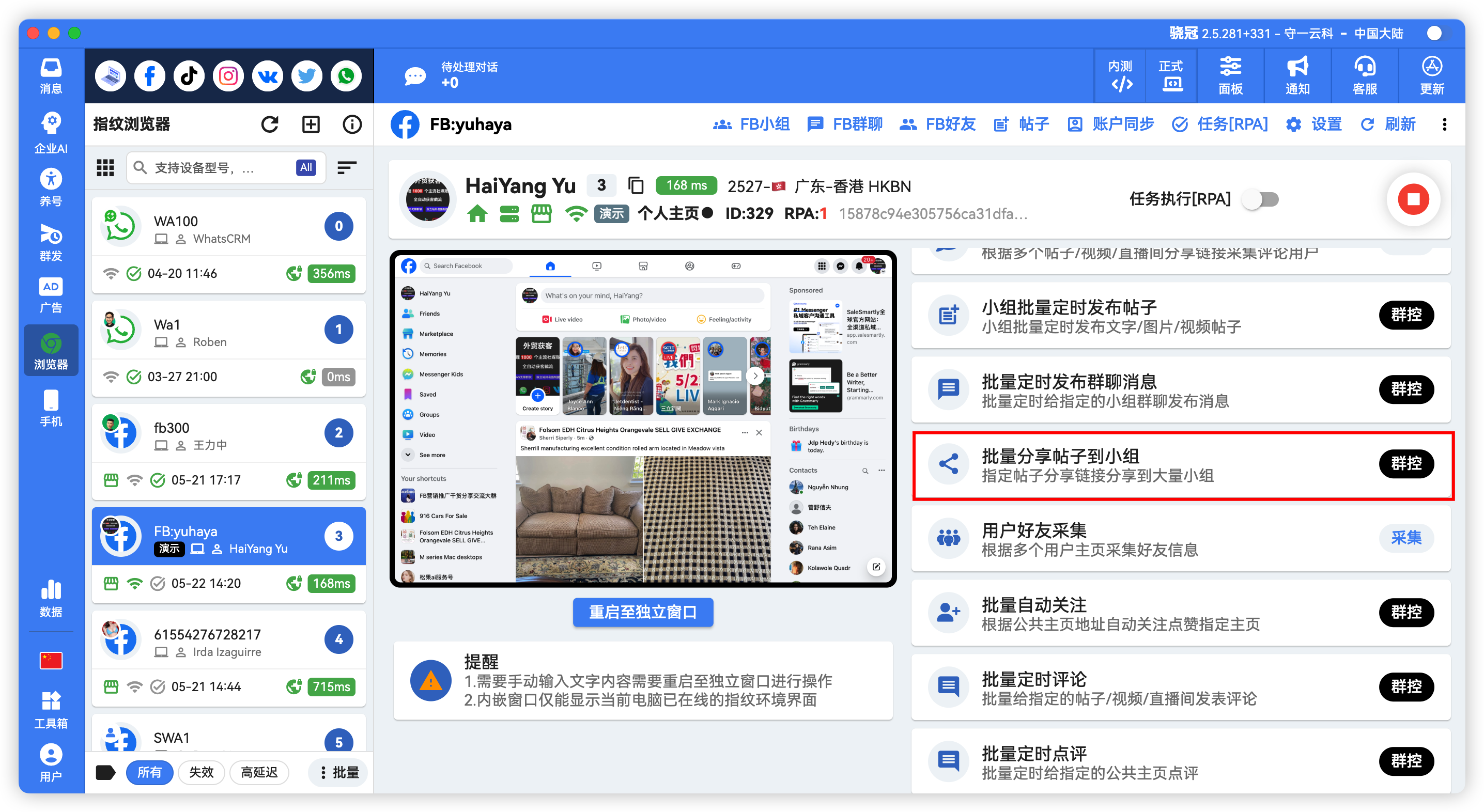Click the 重启至独立窗口 button

pyautogui.click(x=642, y=612)
